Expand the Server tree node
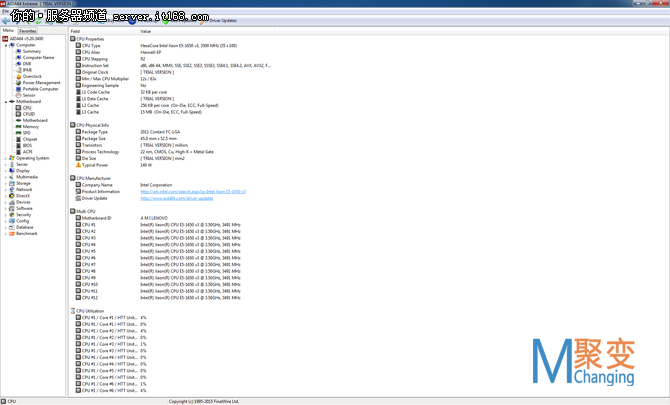This screenshot has height=405, width=670. [x=6, y=164]
